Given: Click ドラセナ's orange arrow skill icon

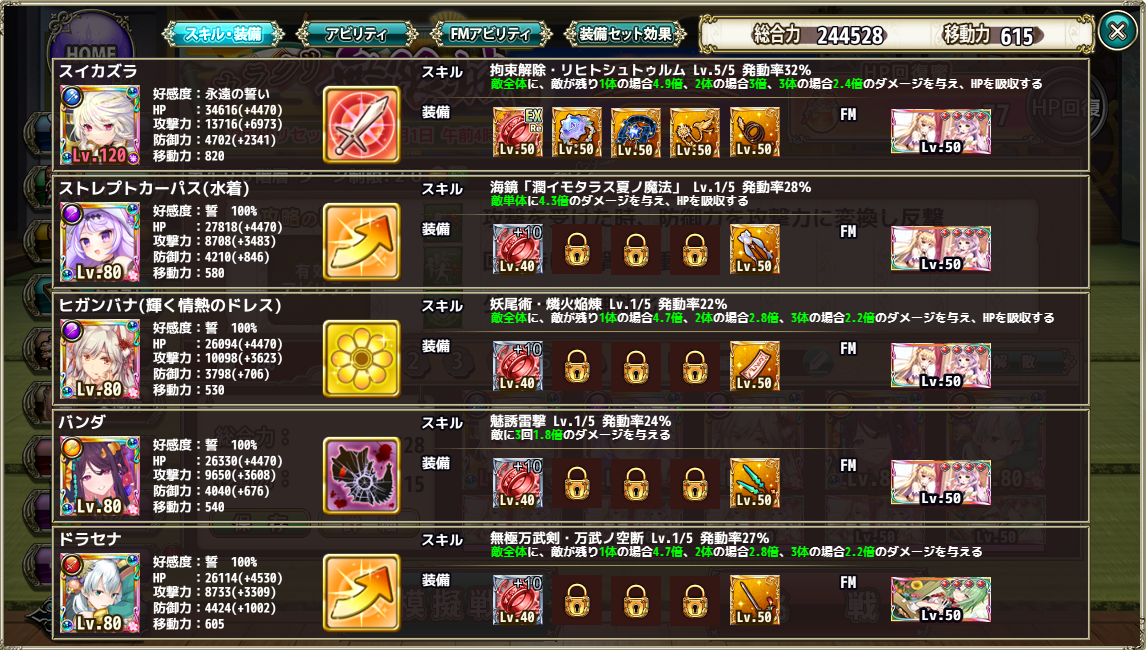Looking at the screenshot, I should [361, 592].
